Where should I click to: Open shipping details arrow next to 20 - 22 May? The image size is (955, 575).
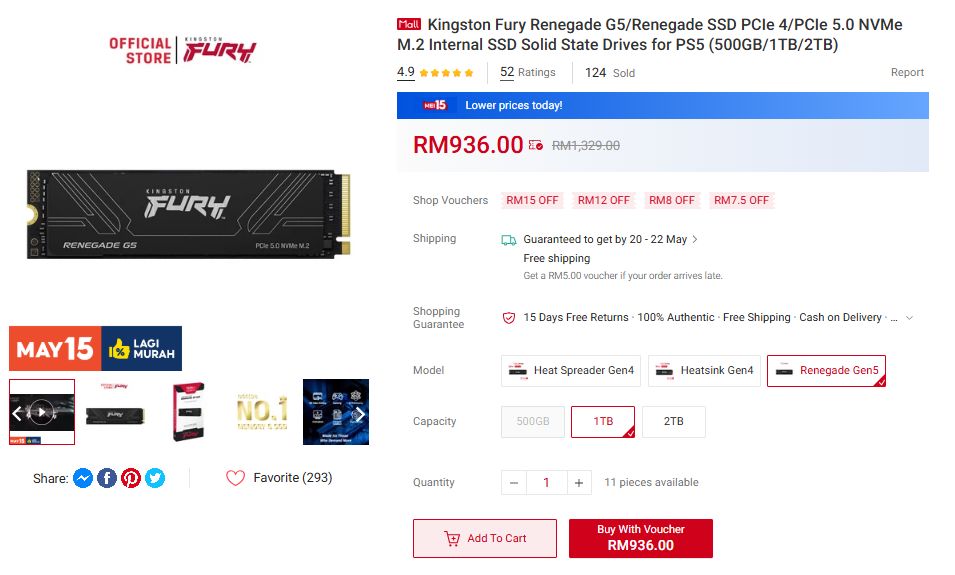[695, 239]
